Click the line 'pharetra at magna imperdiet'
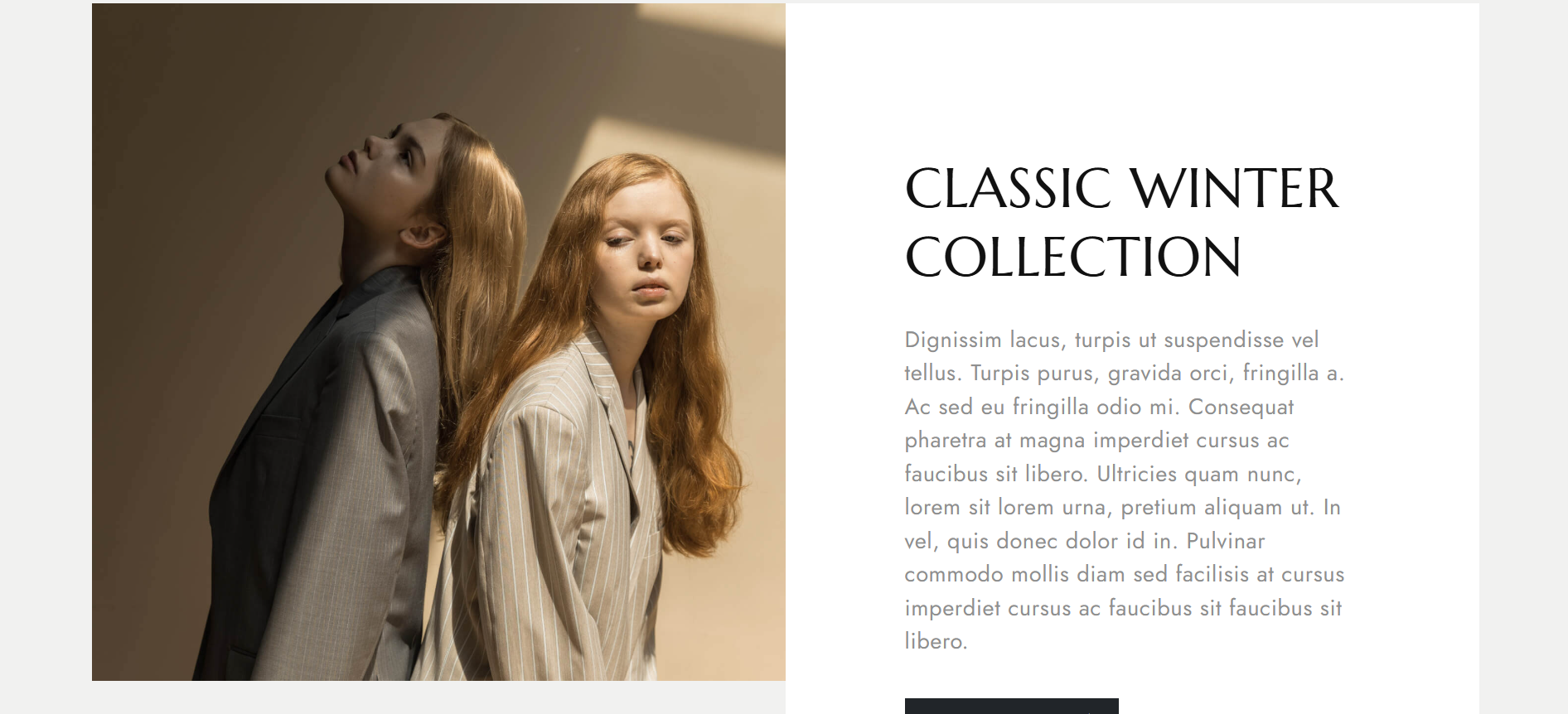Image resolution: width=1568 pixels, height=714 pixels. click(x=1097, y=441)
